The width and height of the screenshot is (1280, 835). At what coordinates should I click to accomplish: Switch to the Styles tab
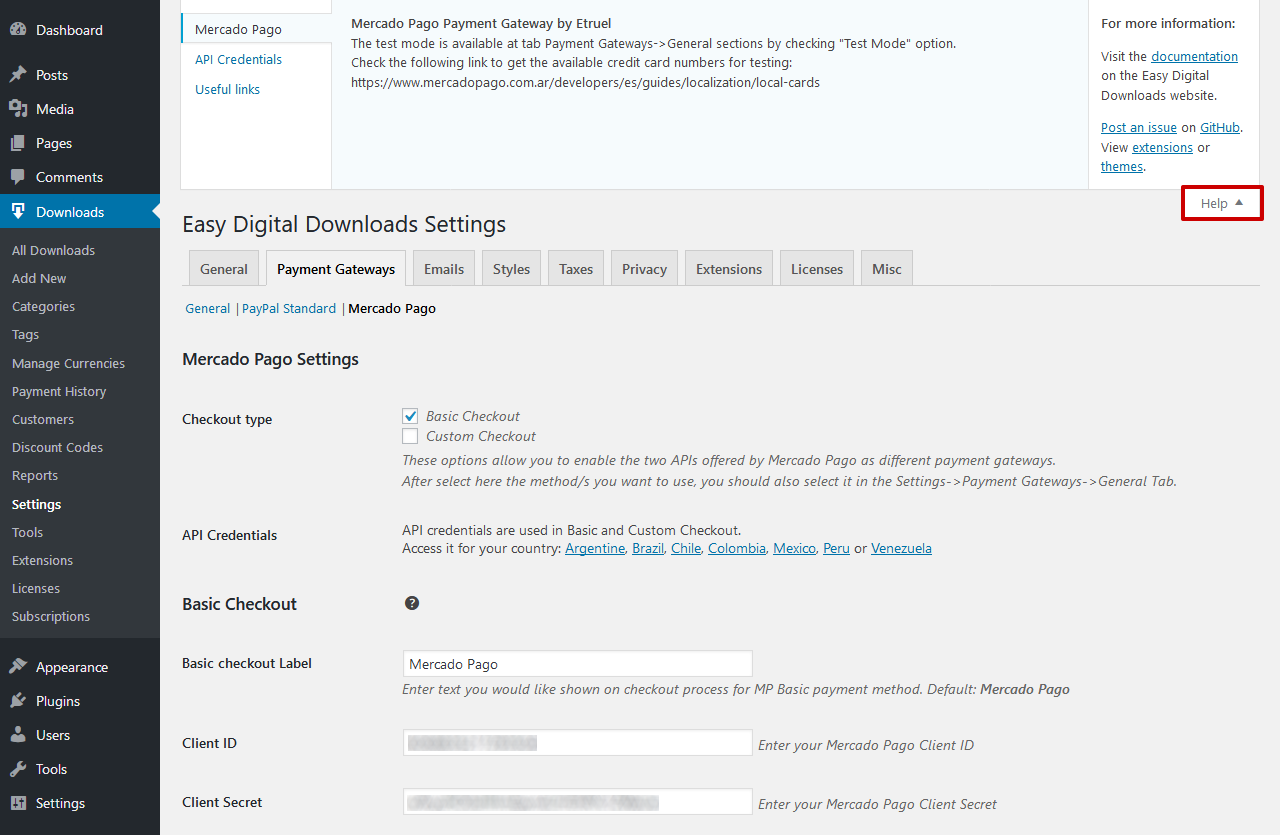511,269
